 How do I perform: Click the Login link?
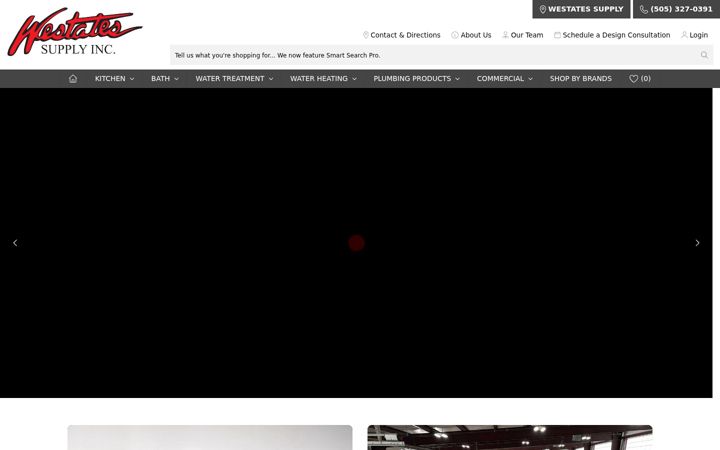coord(698,35)
